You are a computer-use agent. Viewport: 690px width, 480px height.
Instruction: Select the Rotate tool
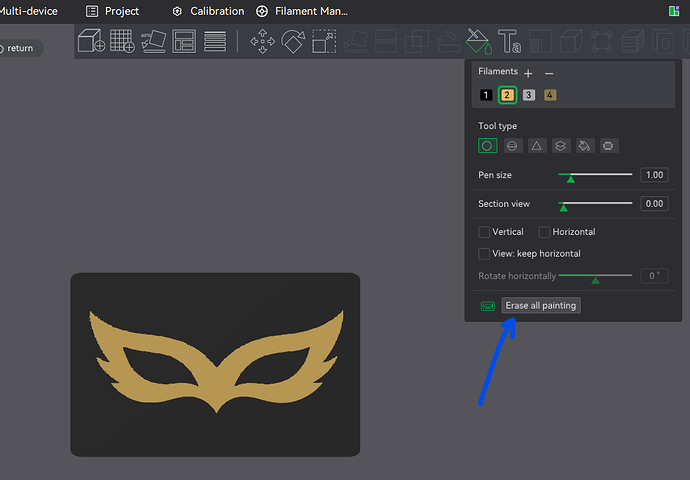(x=293, y=41)
